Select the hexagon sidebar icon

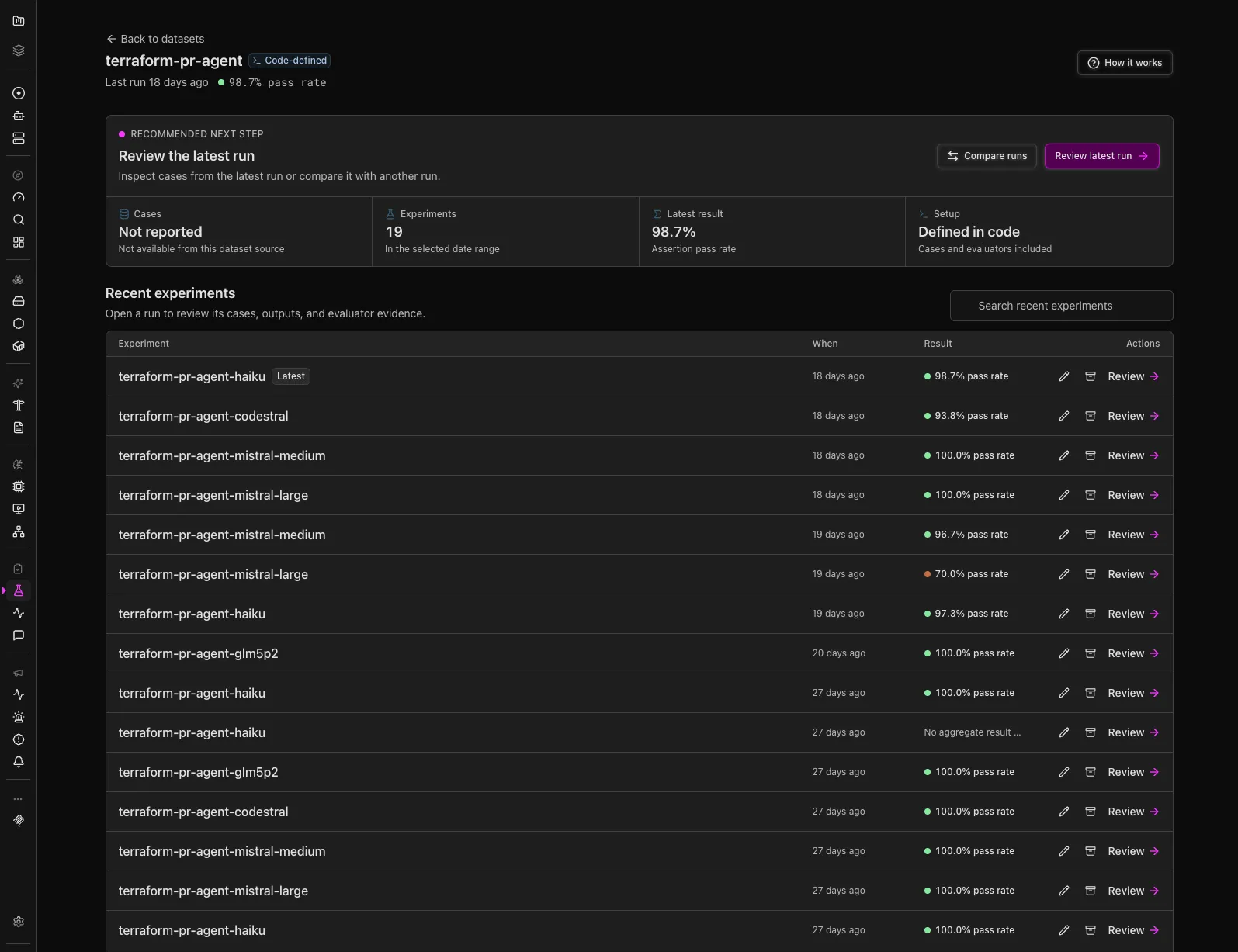click(x=19, y=324)
